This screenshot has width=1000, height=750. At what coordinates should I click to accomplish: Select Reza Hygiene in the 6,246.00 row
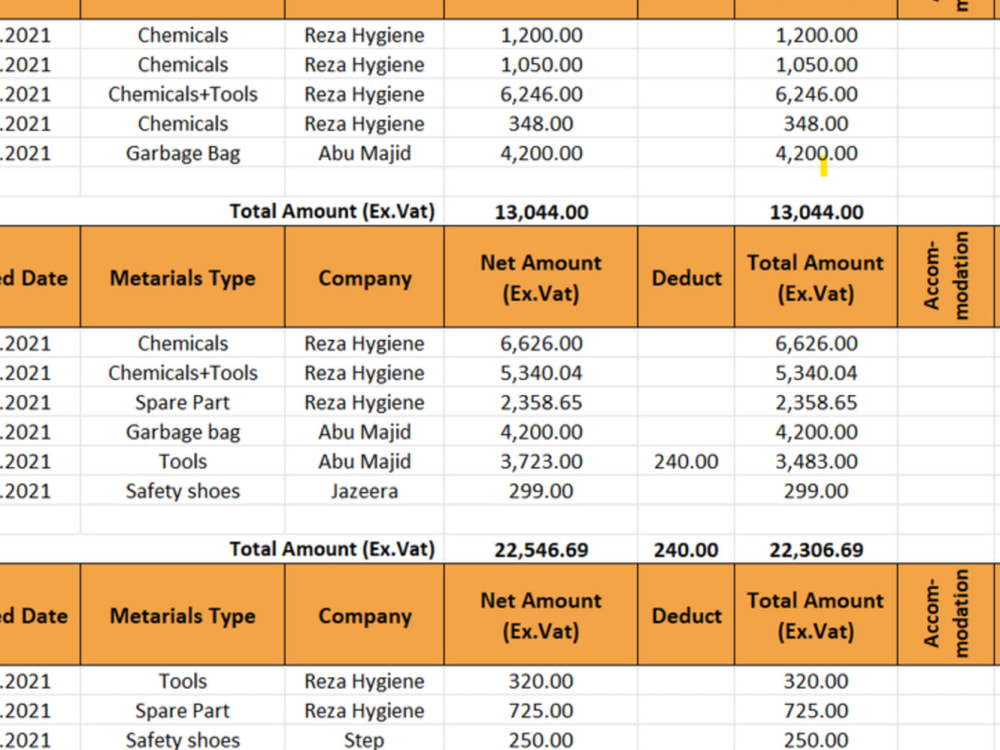pos(364,94)
